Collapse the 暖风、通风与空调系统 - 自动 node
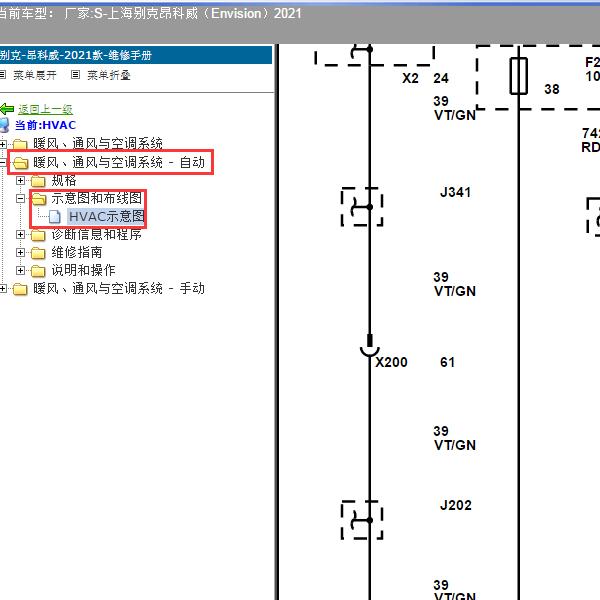The image size is (600, 600). click(3, 162)
